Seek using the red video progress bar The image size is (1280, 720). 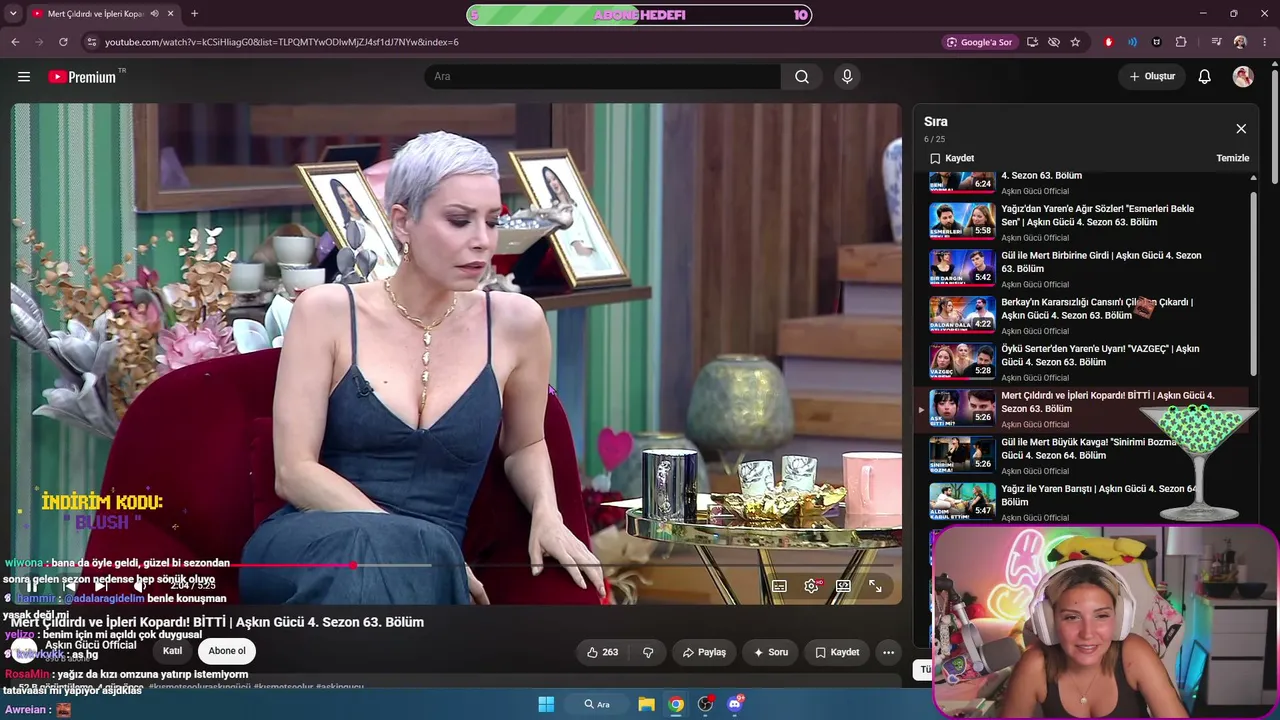pos(456,565)
